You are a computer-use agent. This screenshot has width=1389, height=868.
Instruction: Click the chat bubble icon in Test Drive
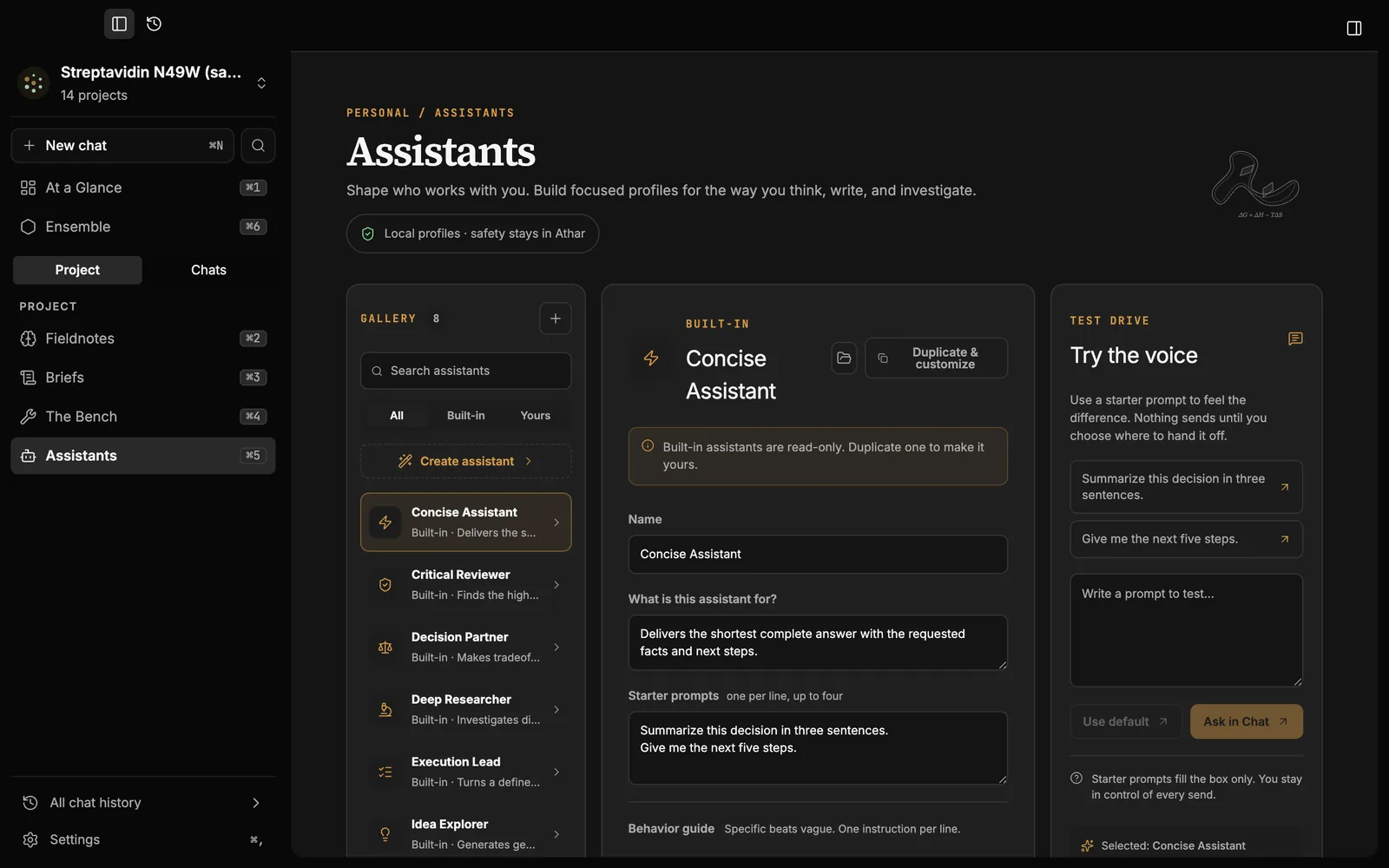click(x=1295, y=339)
